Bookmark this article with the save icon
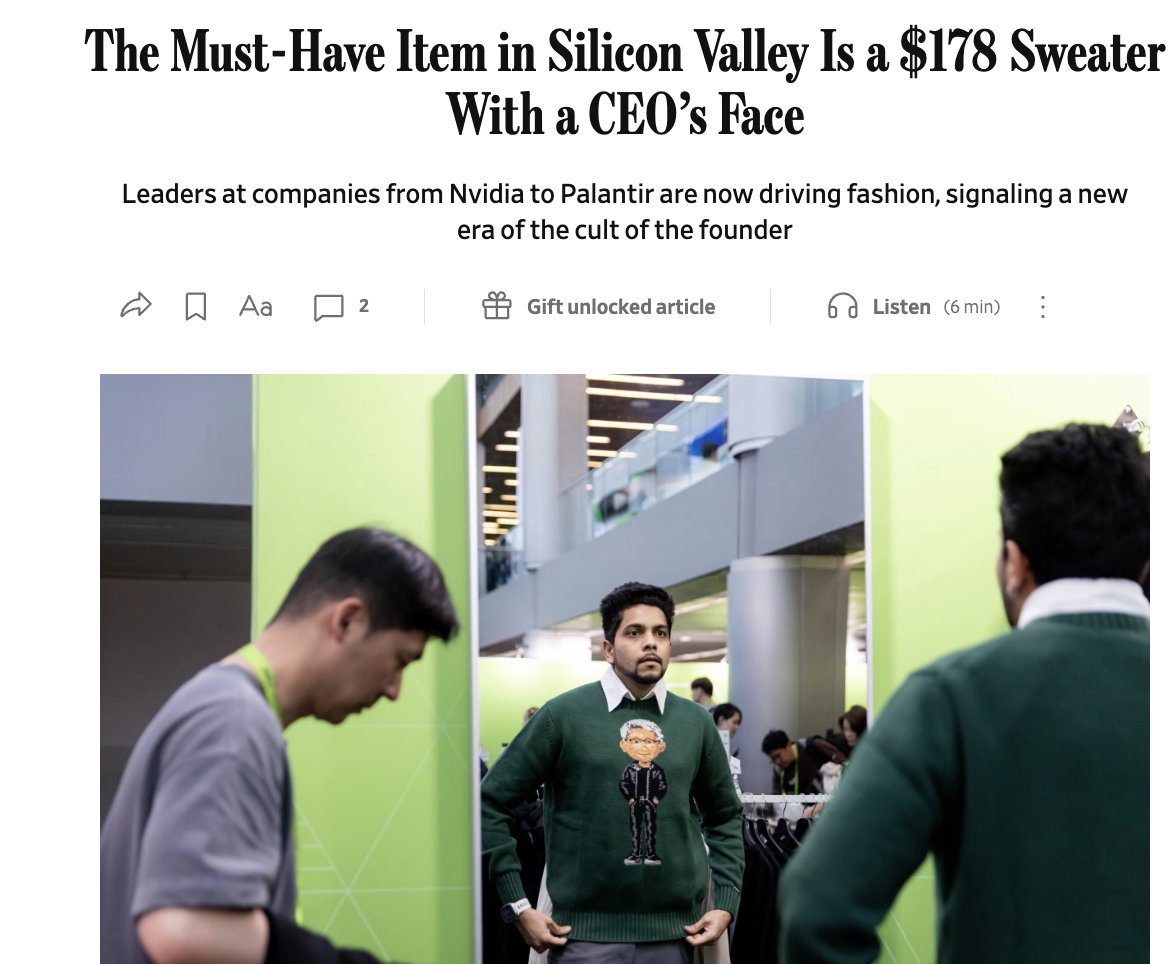 196,306
